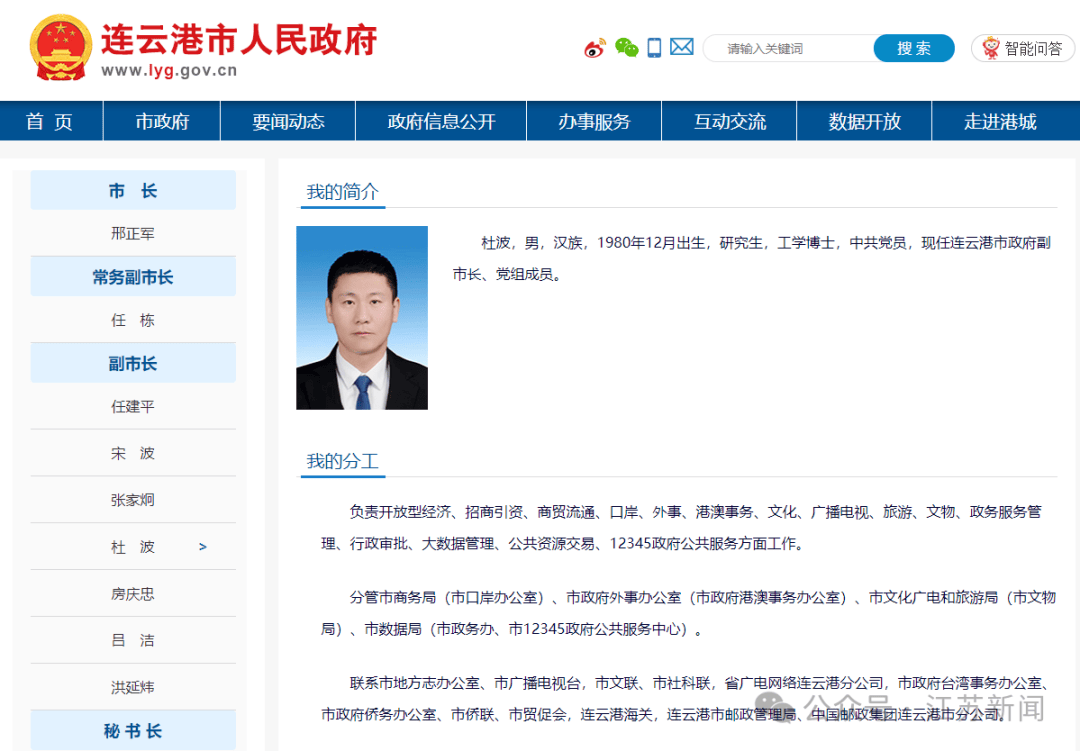The image size is (1080, 751).
Task: Click the 常务副市长 section header
Action: click(x=133, y=277)
